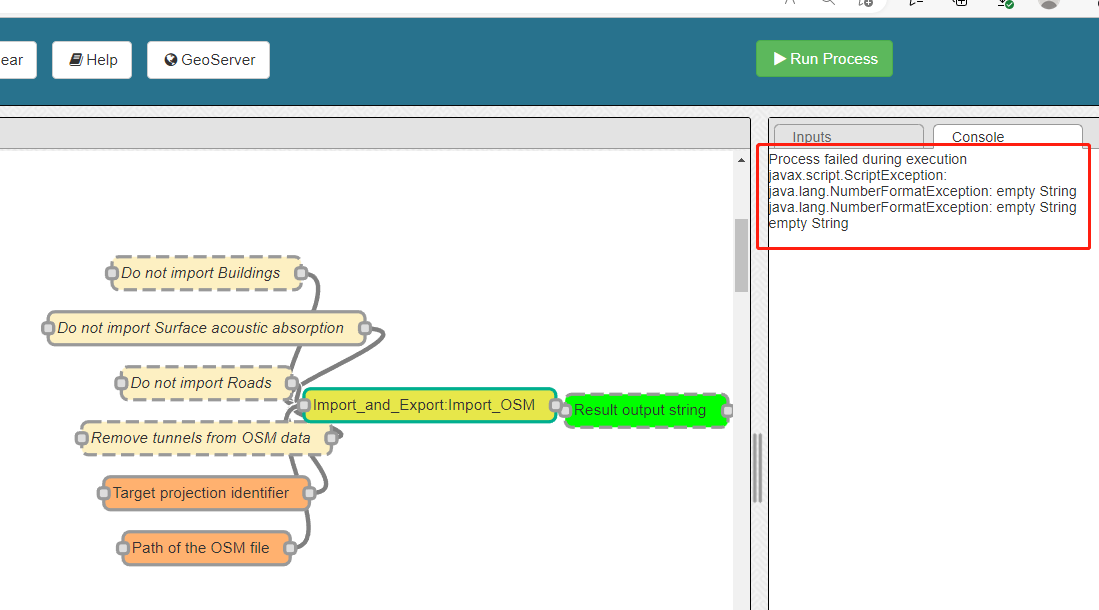Click input port of Surface acoustic absorption node
The image size is (1099, 610).
click(x=48, y=327)
